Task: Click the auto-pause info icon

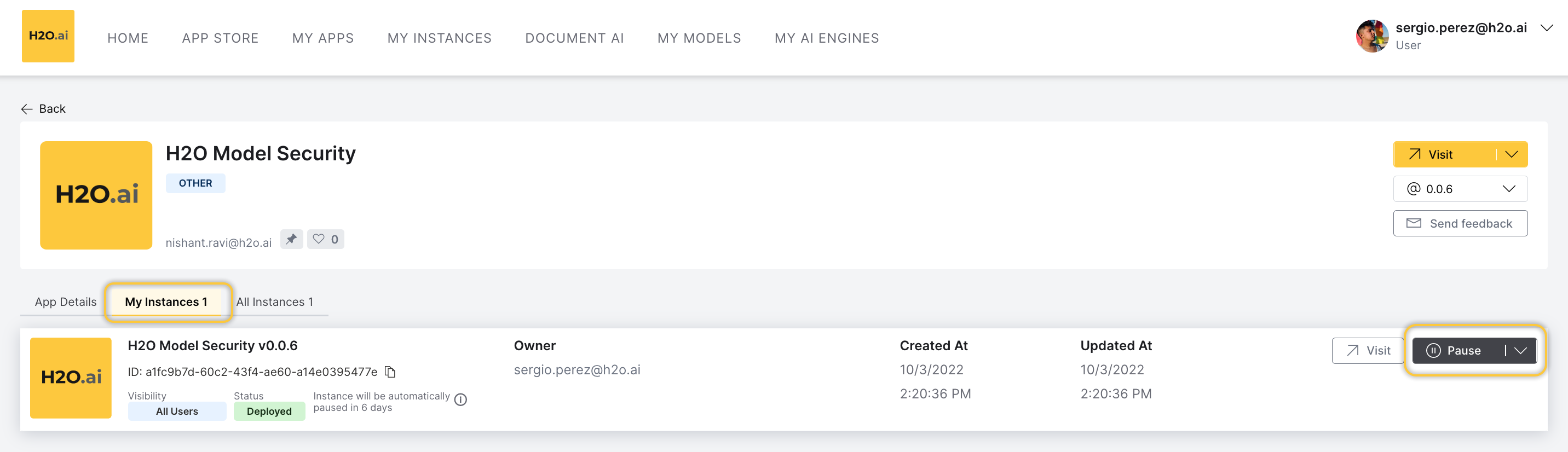Action: coord(461,399)
